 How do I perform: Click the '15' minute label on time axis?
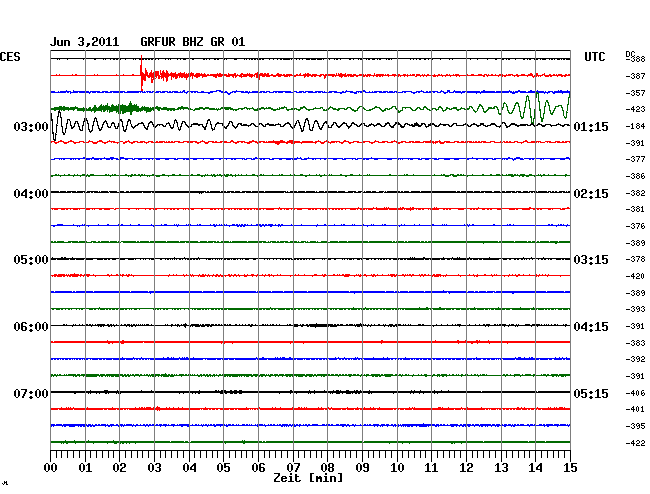(x=570, y=468)
